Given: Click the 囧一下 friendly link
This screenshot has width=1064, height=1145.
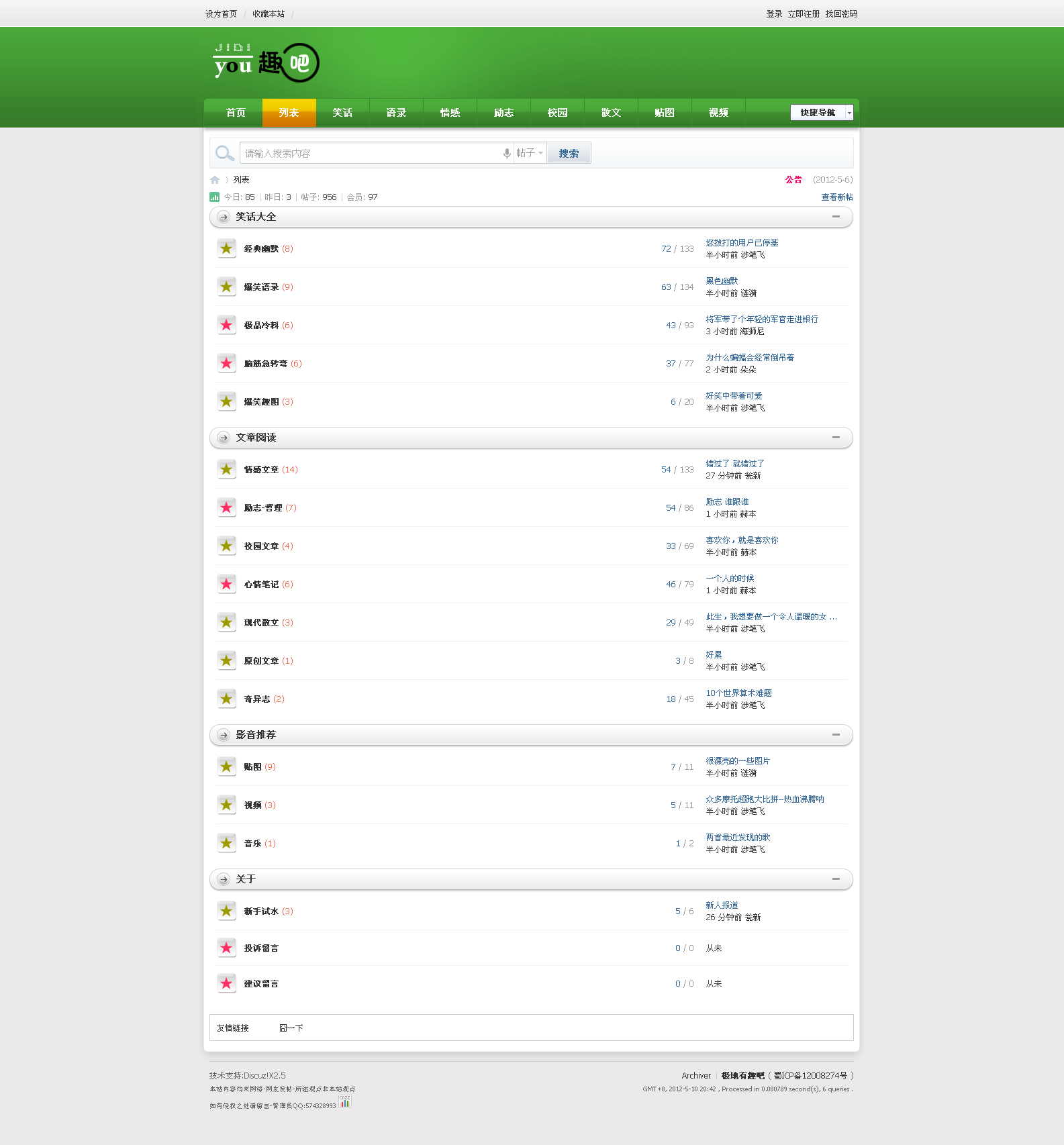Looking at the screenshot, I should point(291,1028).
